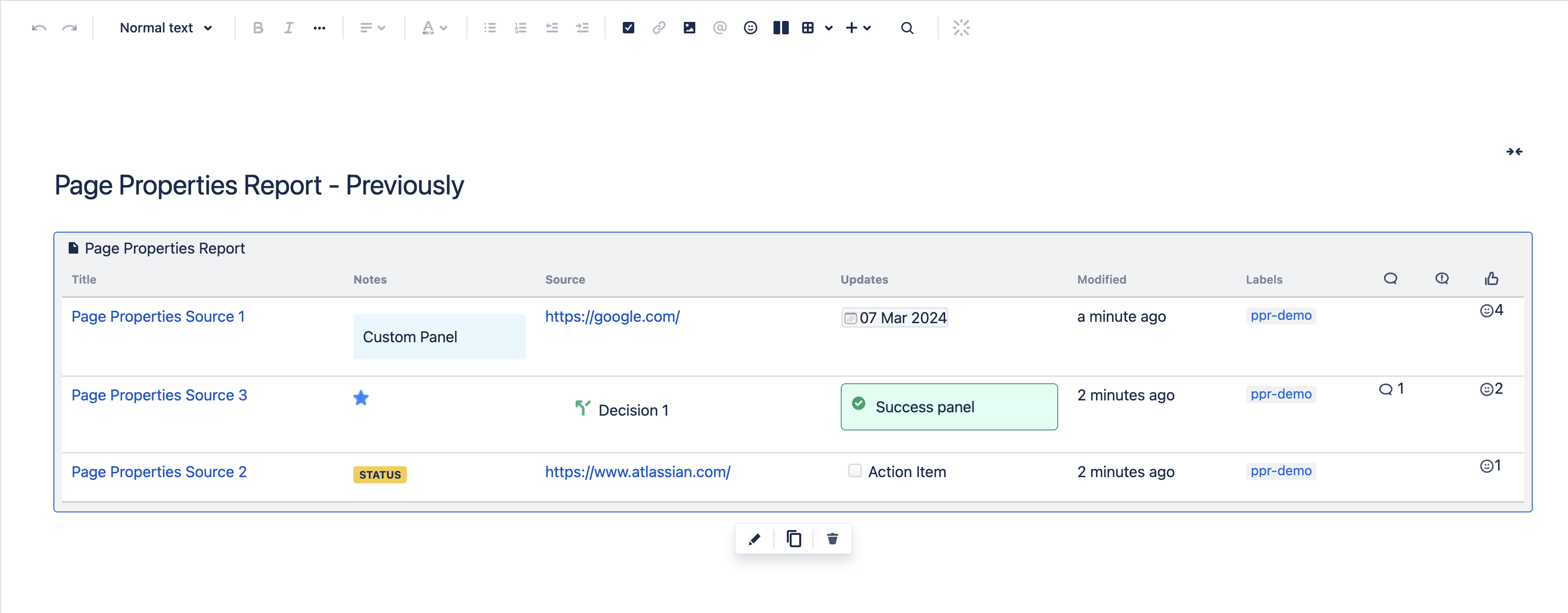Open Page Properties Source 2 link
Screen dimensions: 1568x613
(x=159, y=472)
